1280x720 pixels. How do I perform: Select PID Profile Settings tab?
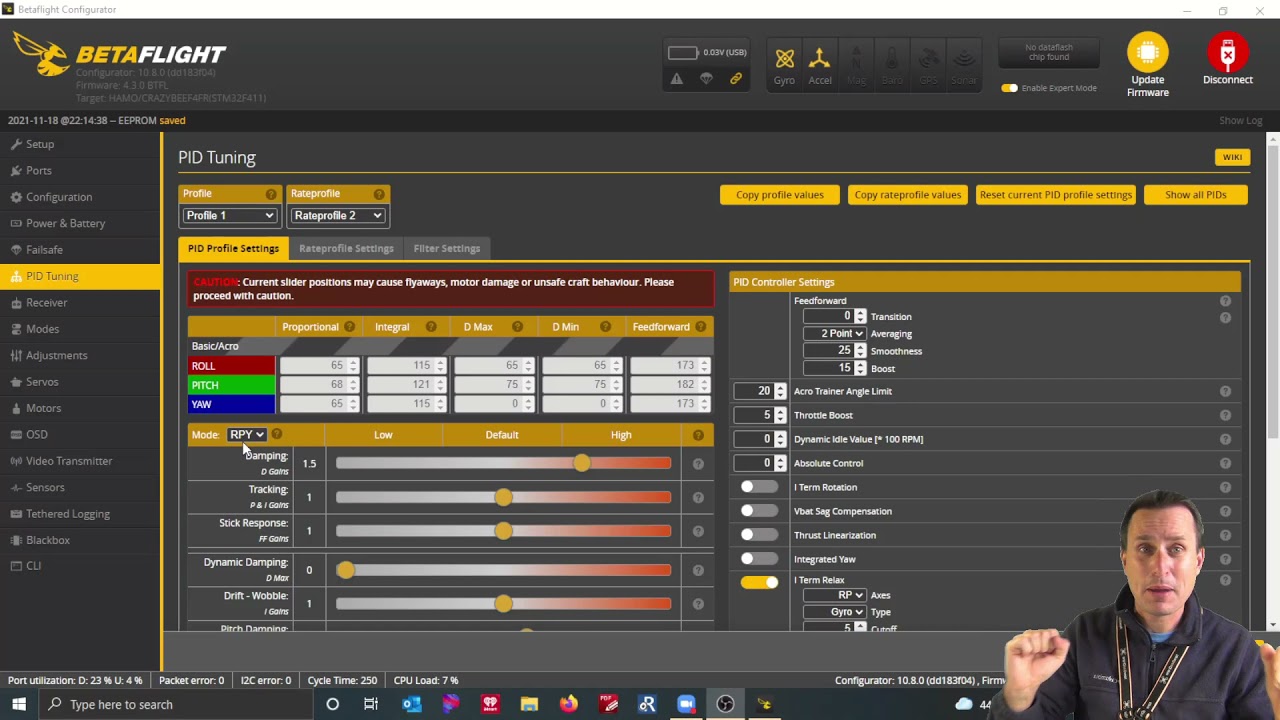click(x=233, y=249)
